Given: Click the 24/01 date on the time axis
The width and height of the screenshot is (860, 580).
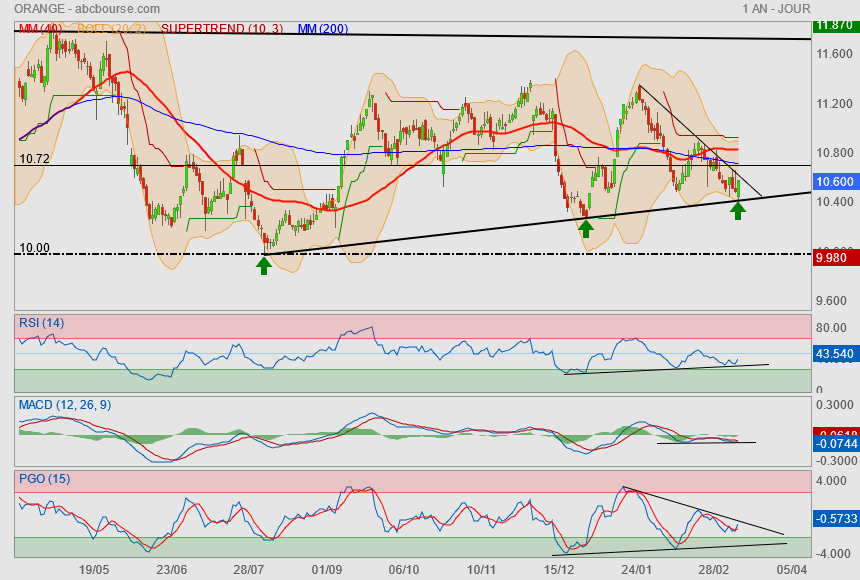Looking at the screenshot, I should [x=636, y=570].
